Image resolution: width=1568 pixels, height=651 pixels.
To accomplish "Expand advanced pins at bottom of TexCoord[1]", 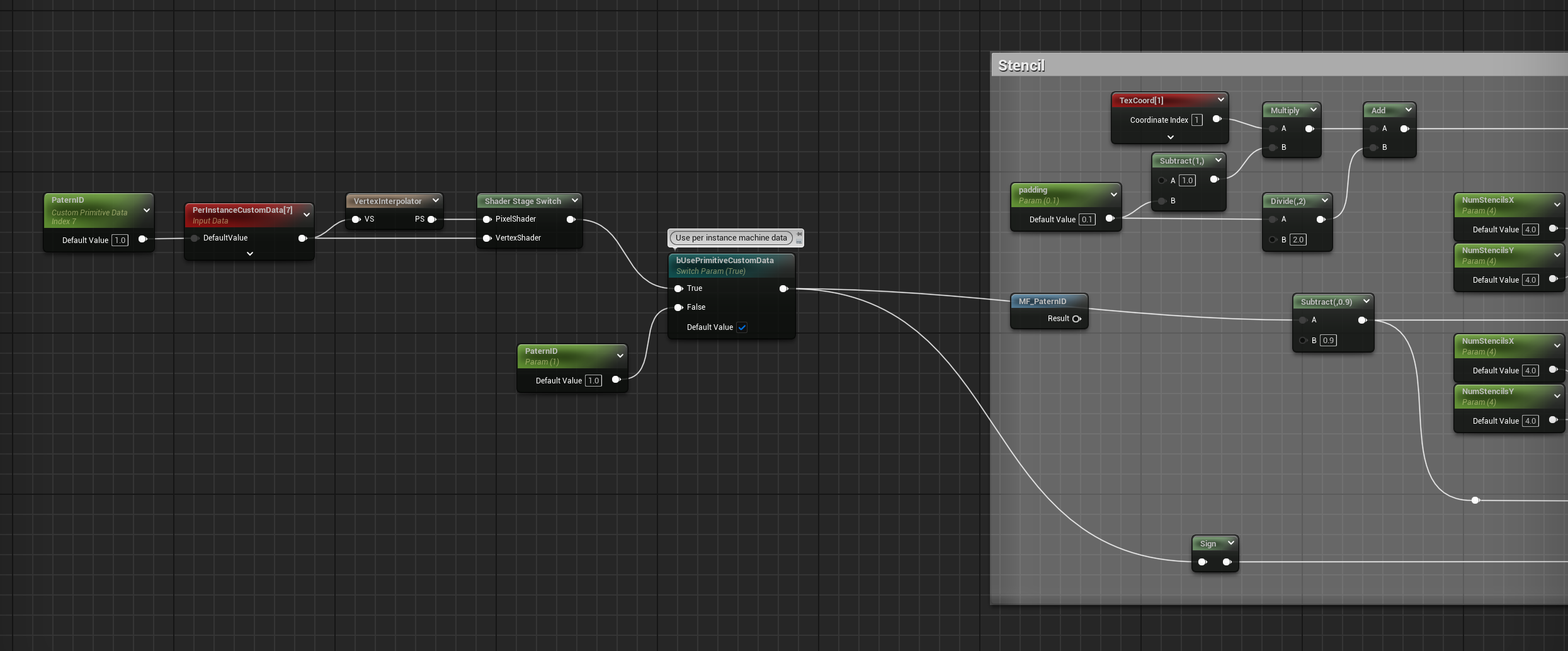I will pyautogui.click(x=1171, y=137).
